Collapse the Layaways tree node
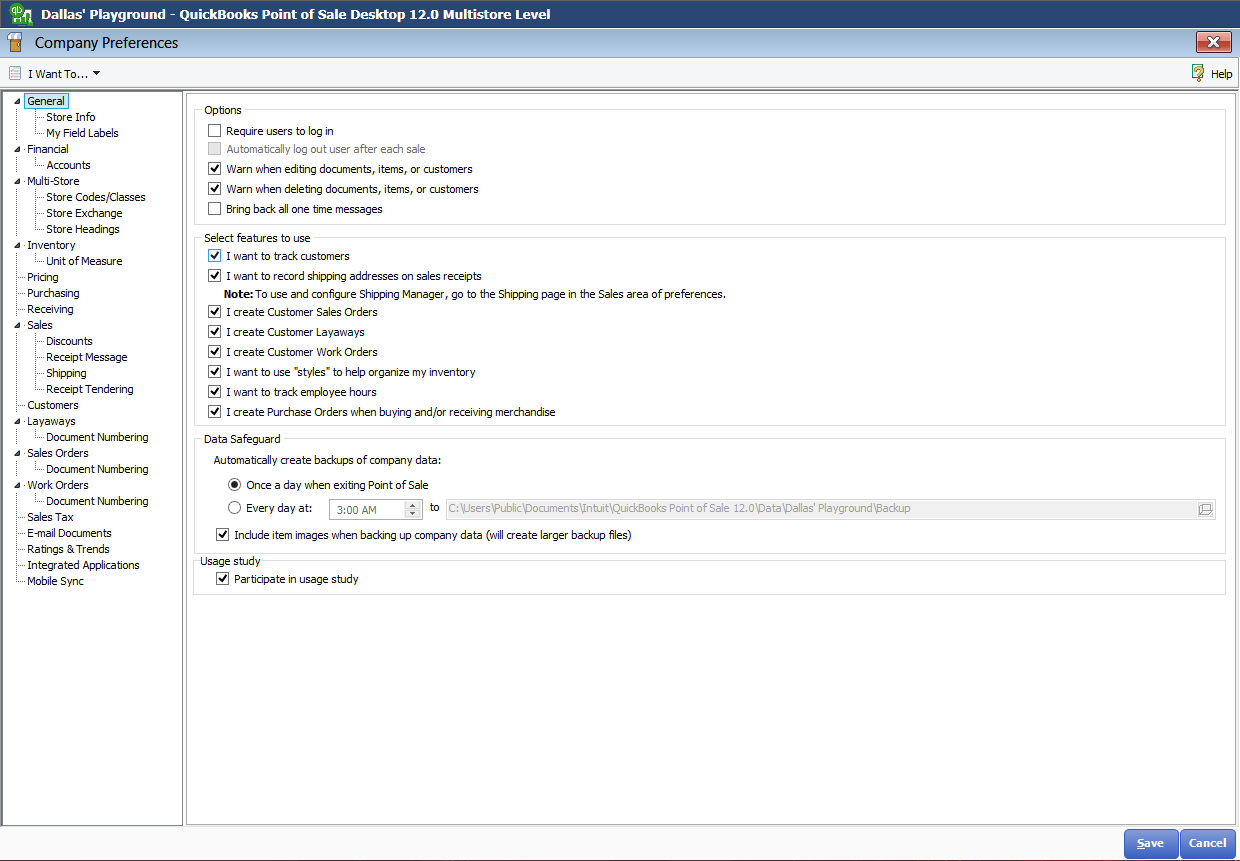The image size is (1240, 861). click(x=17, y=421)
